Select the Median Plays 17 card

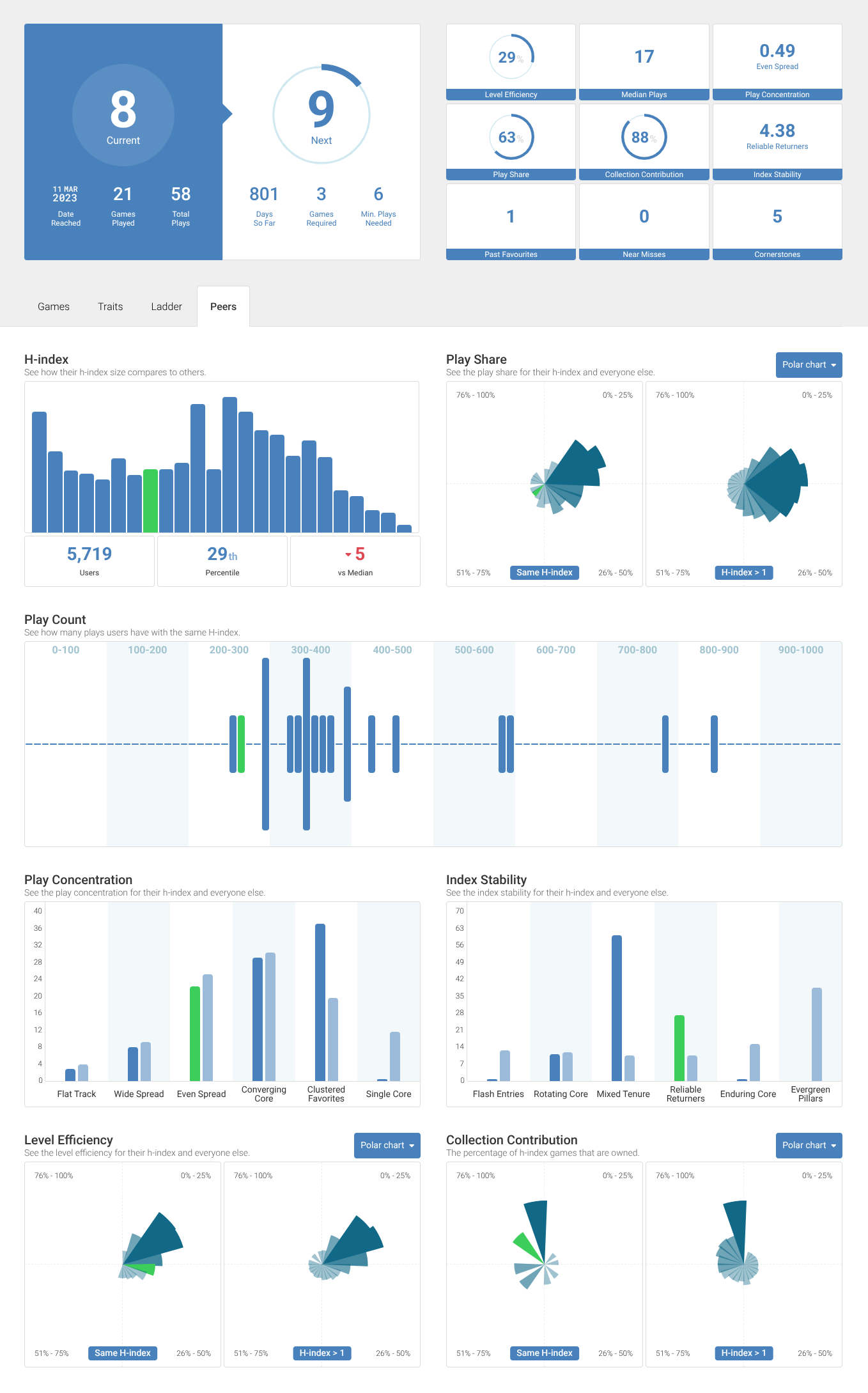point(644,62)
